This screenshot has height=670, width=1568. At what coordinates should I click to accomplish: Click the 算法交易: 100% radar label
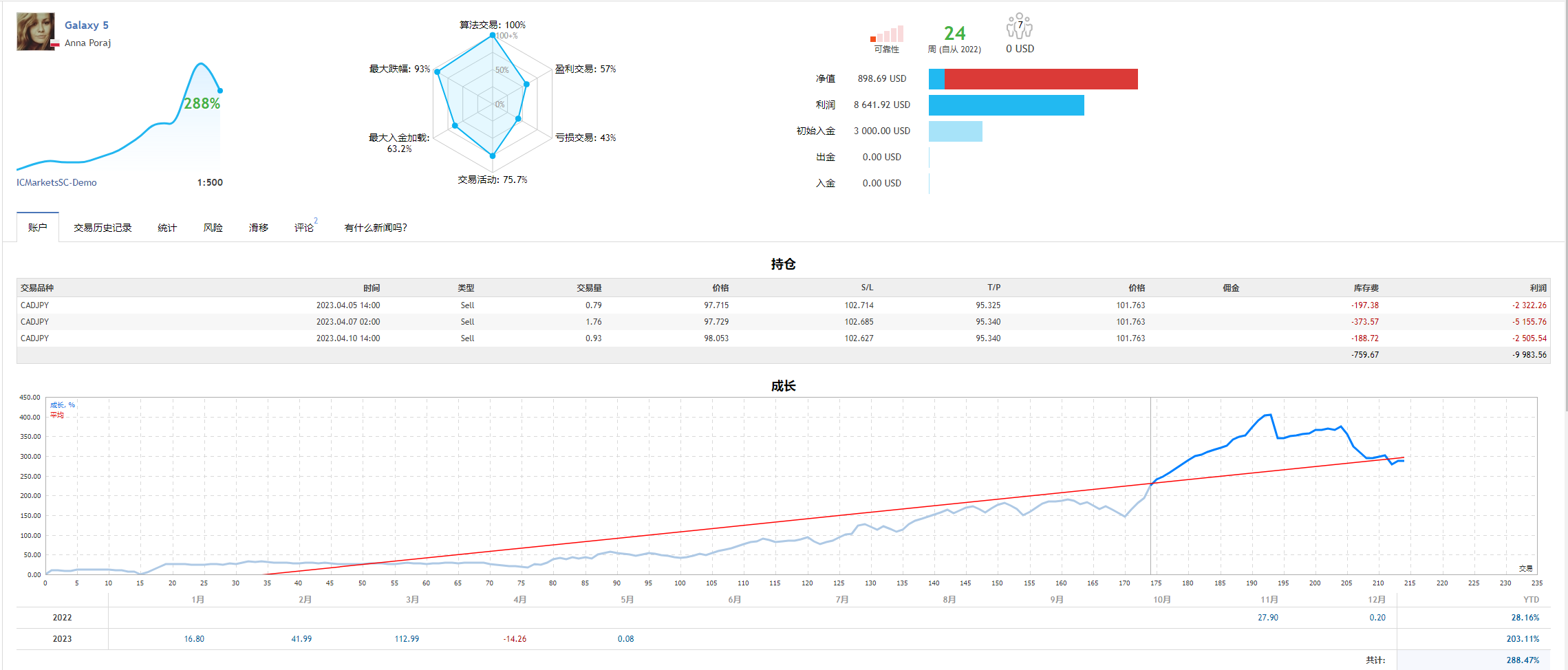tap(493, 25)
